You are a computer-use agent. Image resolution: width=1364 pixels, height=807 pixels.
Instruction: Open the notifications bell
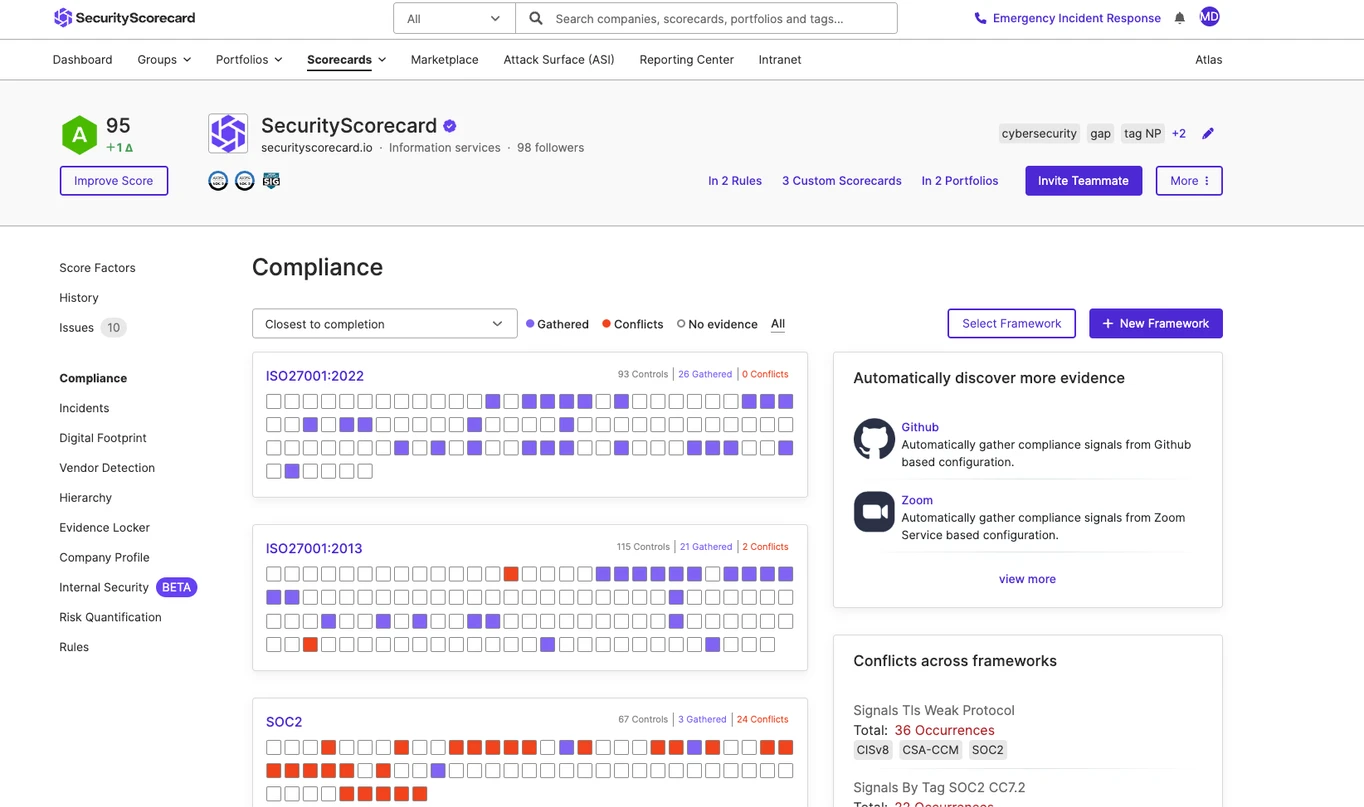[1180, 18]
